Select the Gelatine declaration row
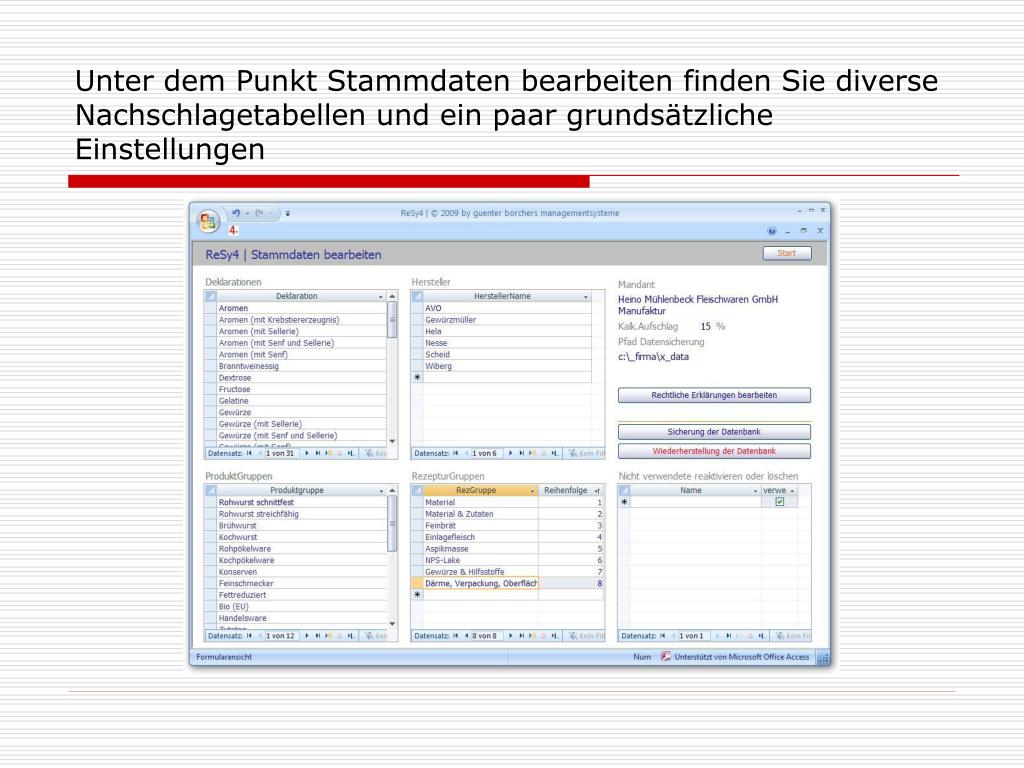The height and width of the screenshot is (768, 1024). 302,401
